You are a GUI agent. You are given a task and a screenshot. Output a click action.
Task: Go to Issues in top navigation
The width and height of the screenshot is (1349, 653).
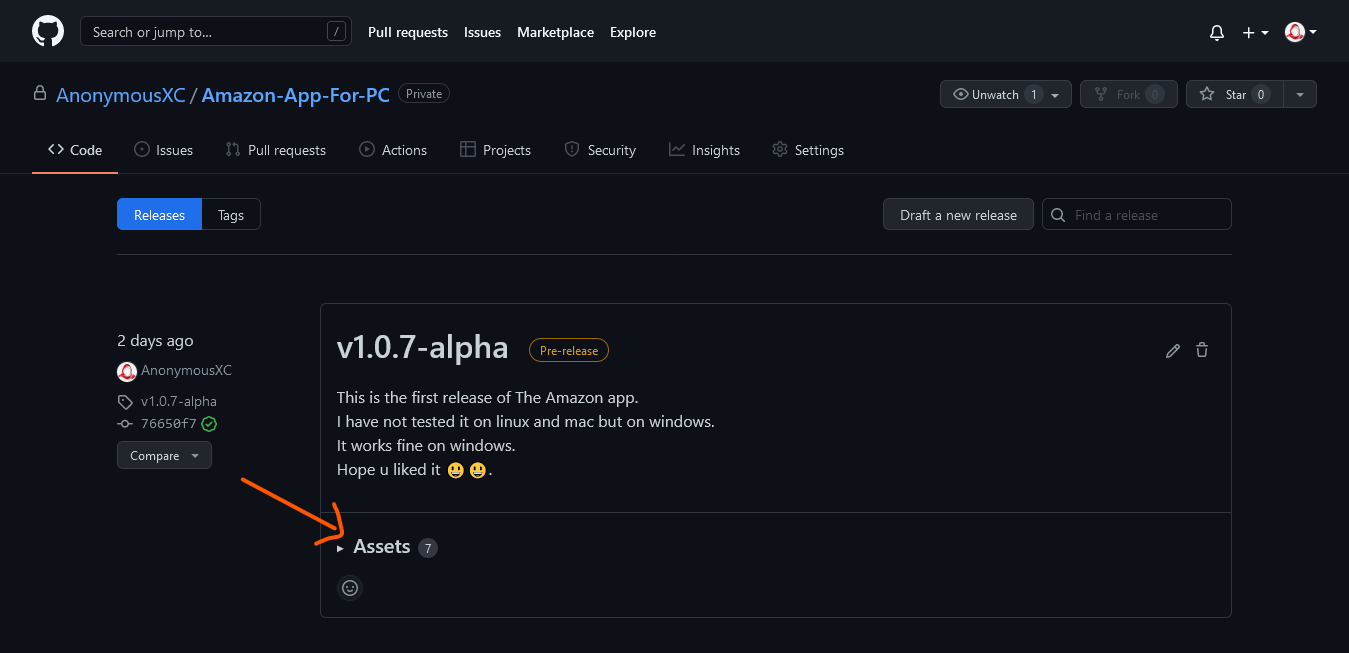coord(482,32)
